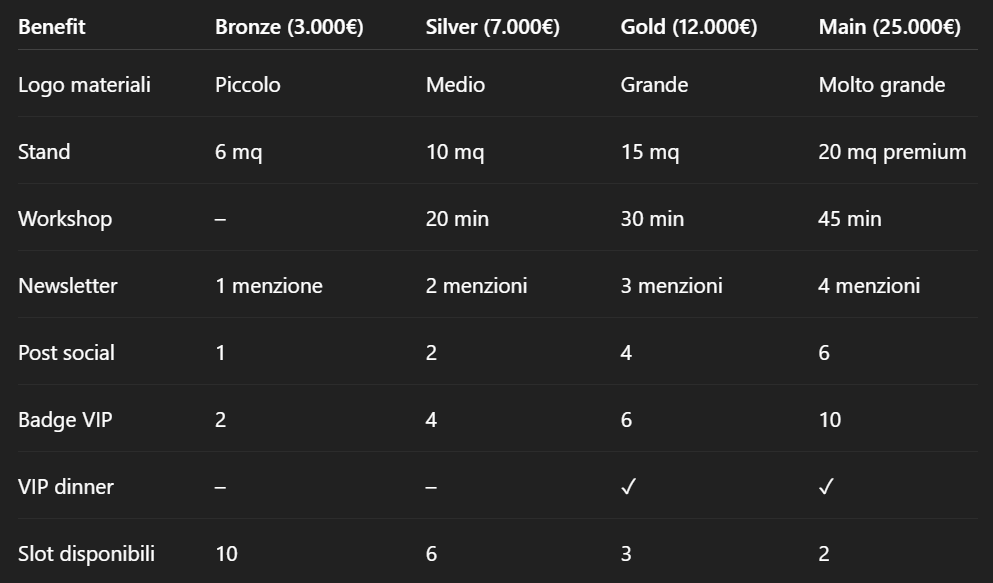Click the Gold column VIP dinner checkmark
This screenshot has height=583, width=993.
coord(628,487)
